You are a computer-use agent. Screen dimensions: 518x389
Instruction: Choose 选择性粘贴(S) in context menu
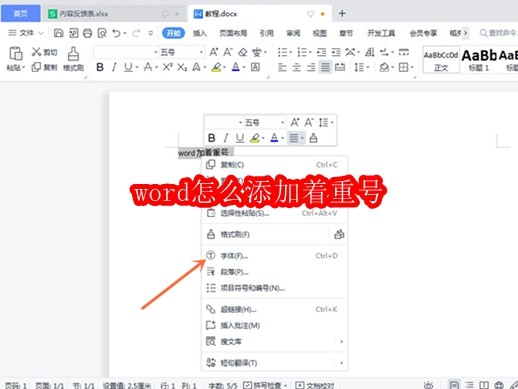pos(275,213)
